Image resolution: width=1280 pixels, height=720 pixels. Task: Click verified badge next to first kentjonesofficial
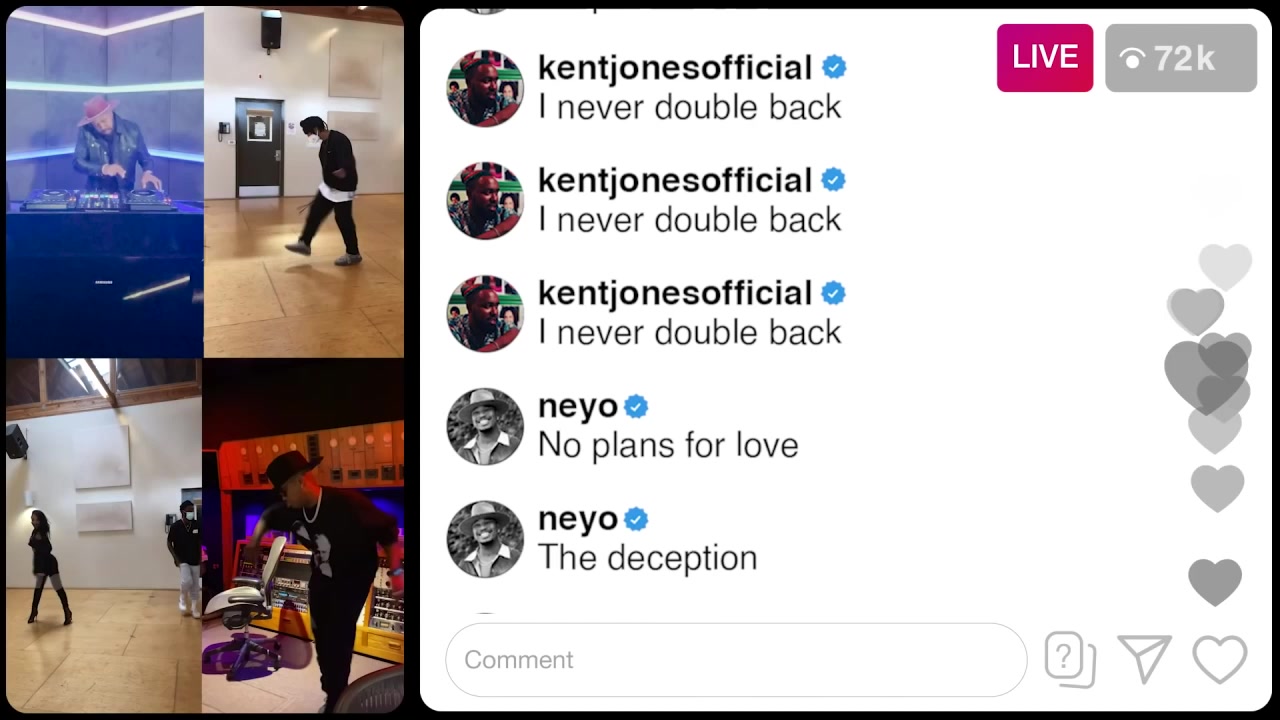click(834, 67)
